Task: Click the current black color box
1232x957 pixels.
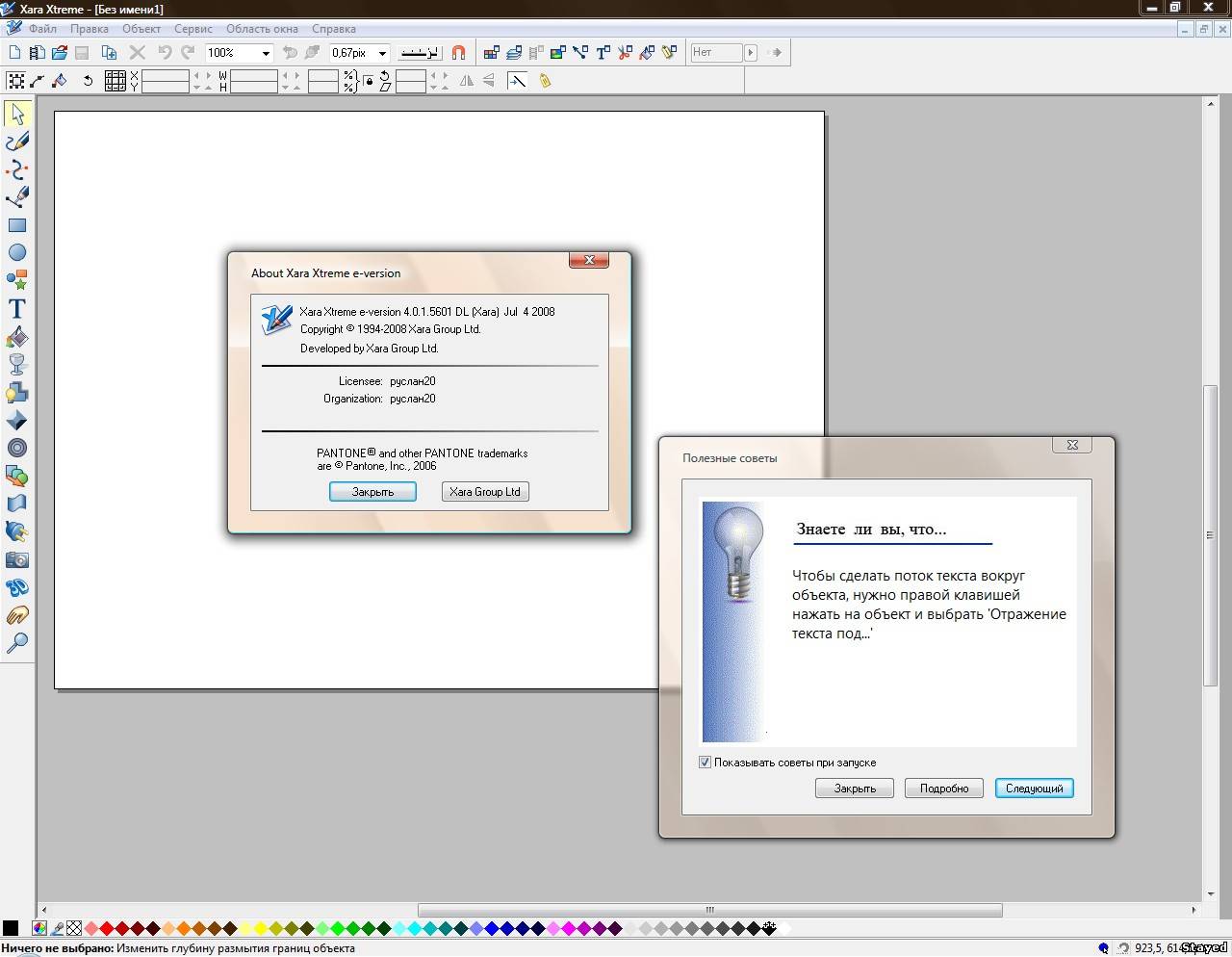Action: (x=11, y=928)
